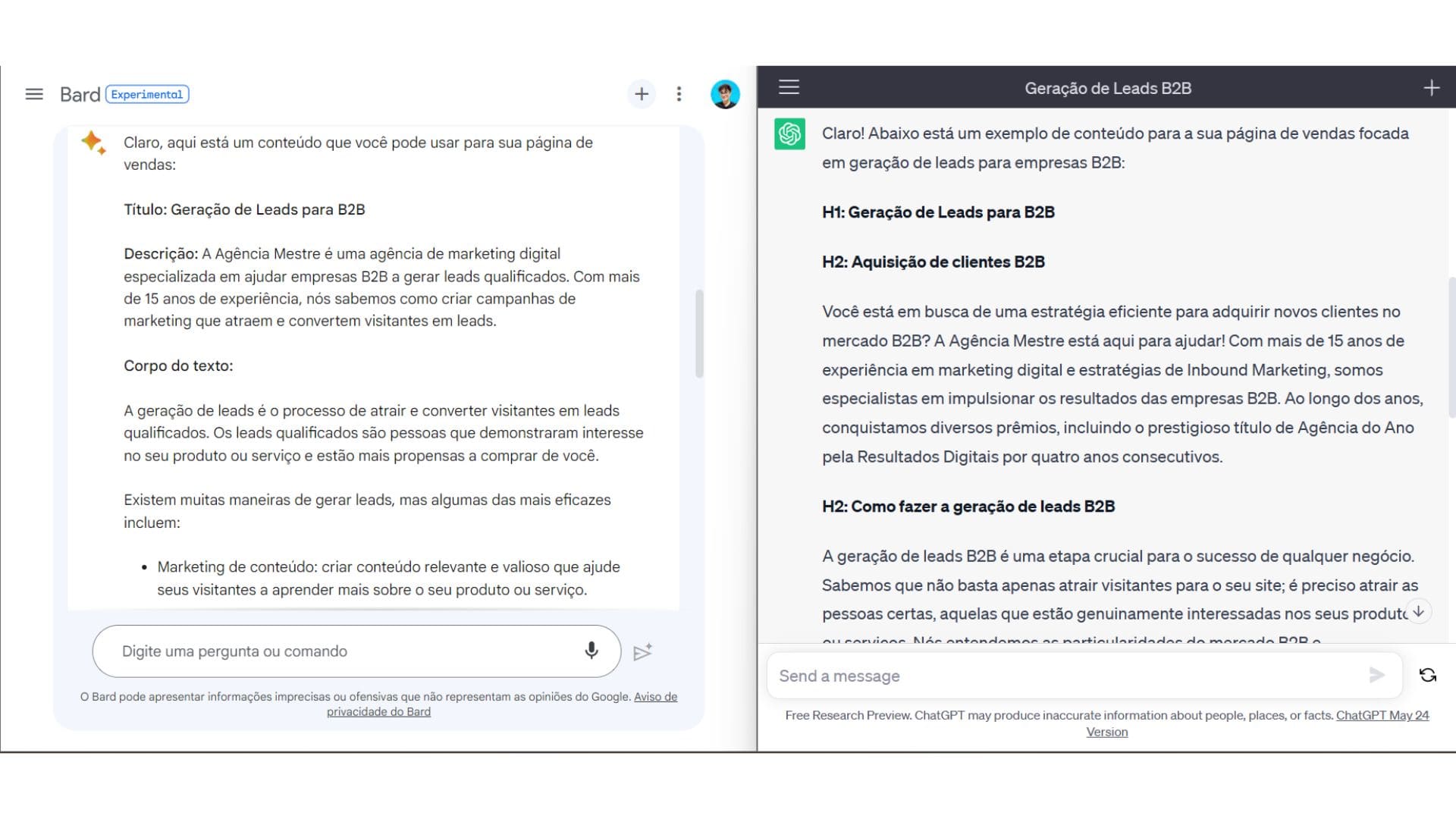Viewport: 1456px width, 819px height.
Task: Click the ChatGPT green logo avatar
Action: 789,134
